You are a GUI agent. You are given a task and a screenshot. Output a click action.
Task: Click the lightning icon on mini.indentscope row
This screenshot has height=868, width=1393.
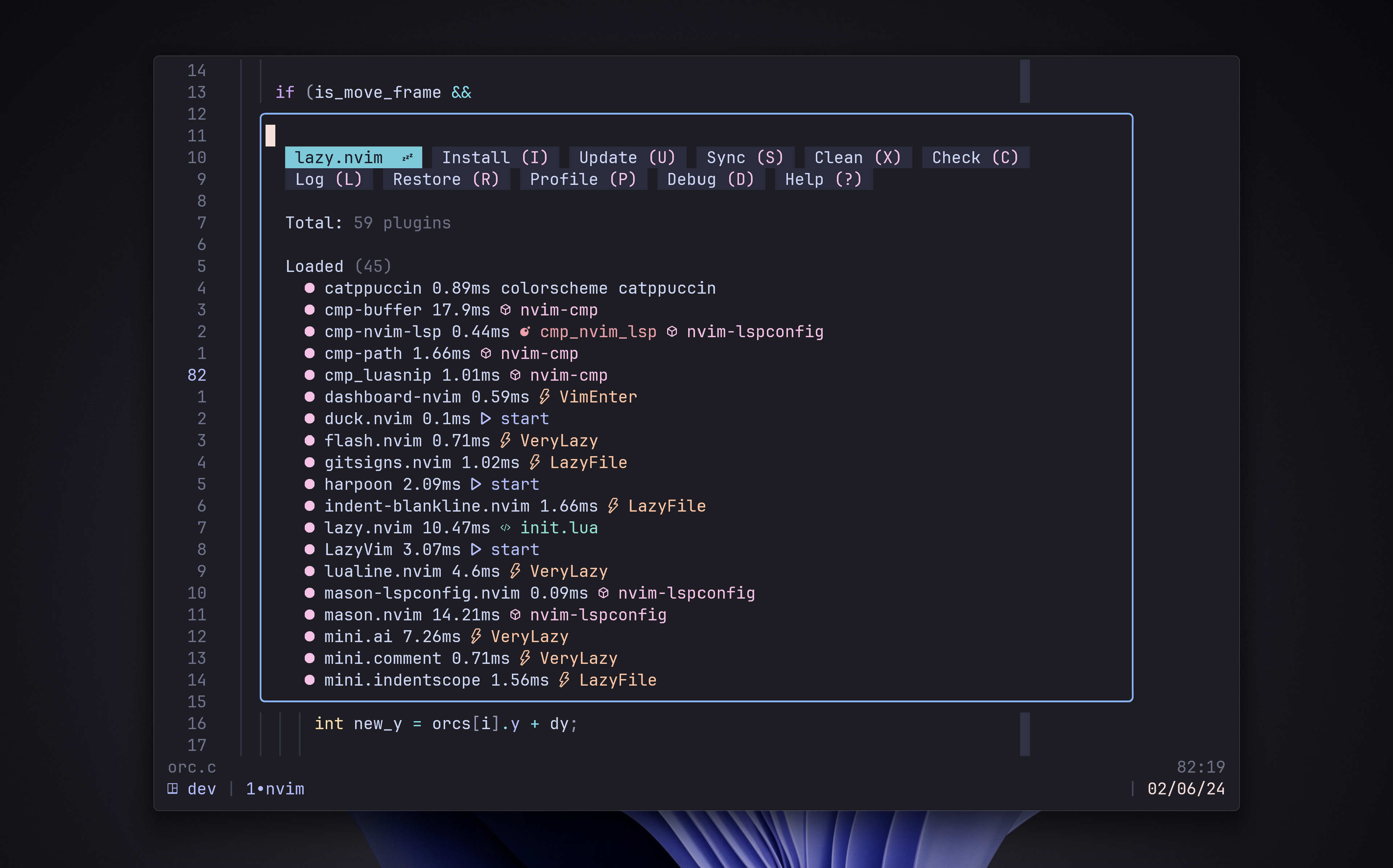click(564, 680)
